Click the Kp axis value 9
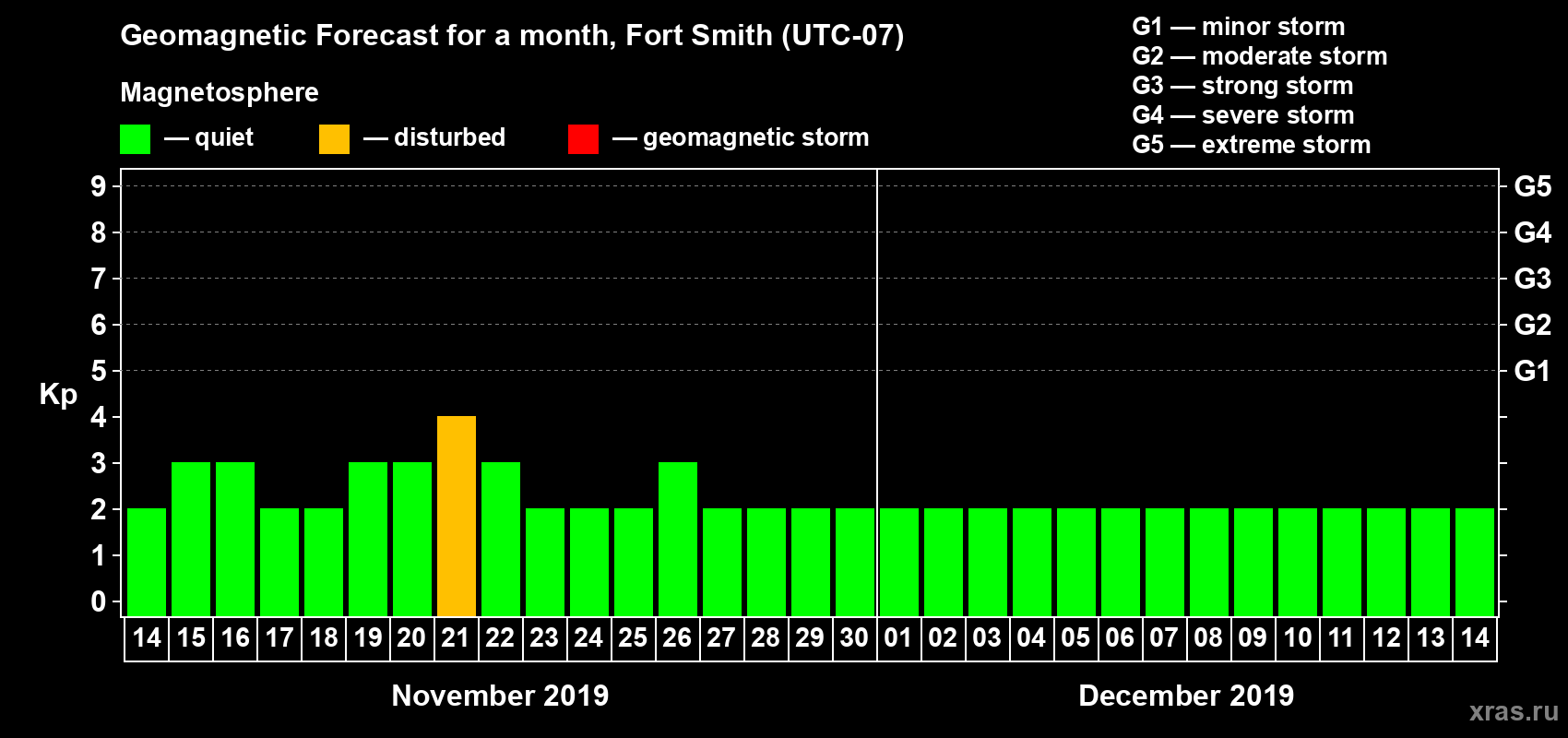 tap(99, 186)
